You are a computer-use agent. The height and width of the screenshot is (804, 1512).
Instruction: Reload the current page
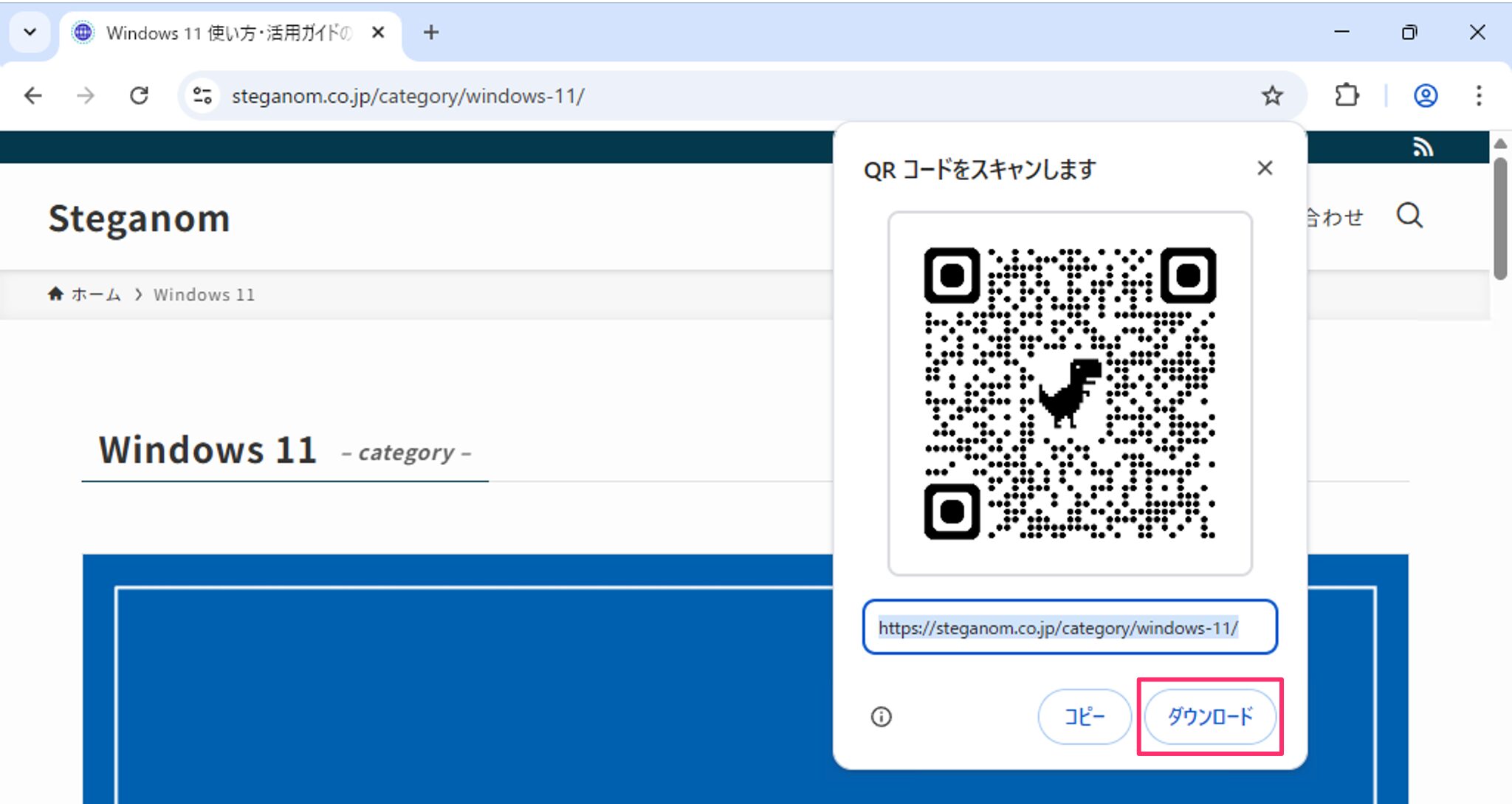pos(140,95)
